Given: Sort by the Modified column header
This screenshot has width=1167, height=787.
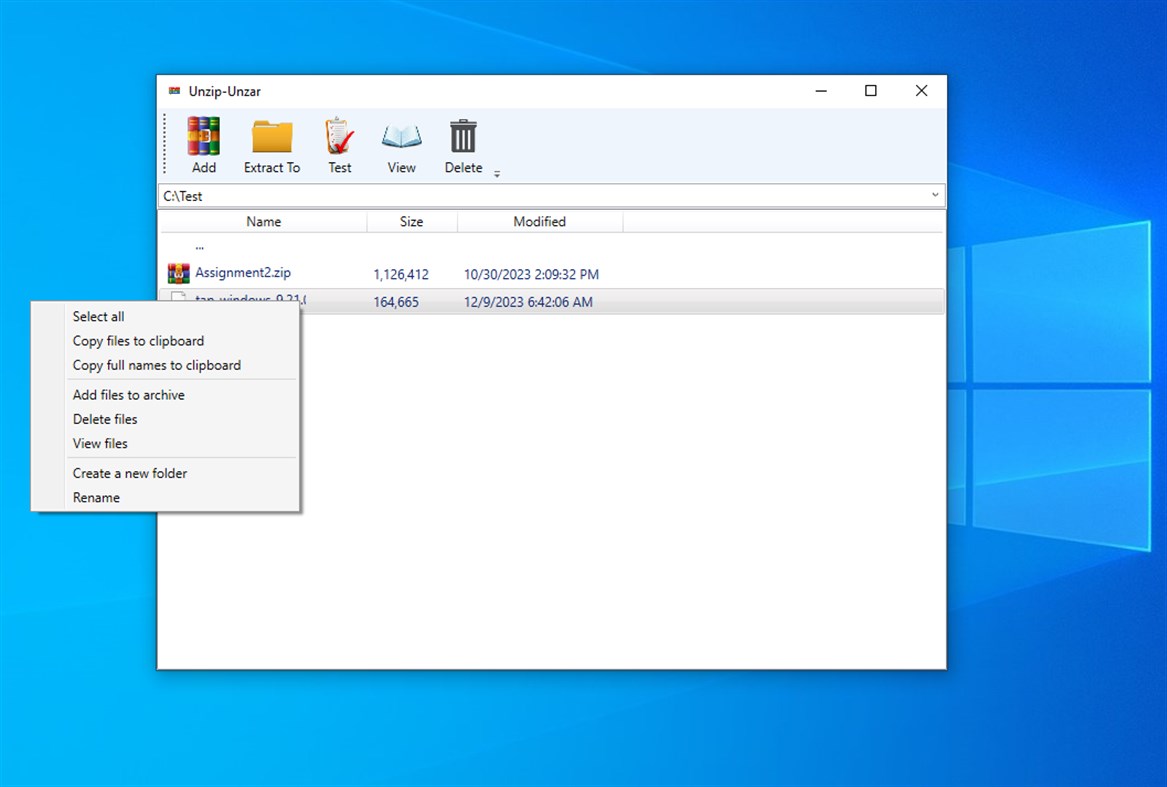Looking at the screenshot, I should (540, 222).
